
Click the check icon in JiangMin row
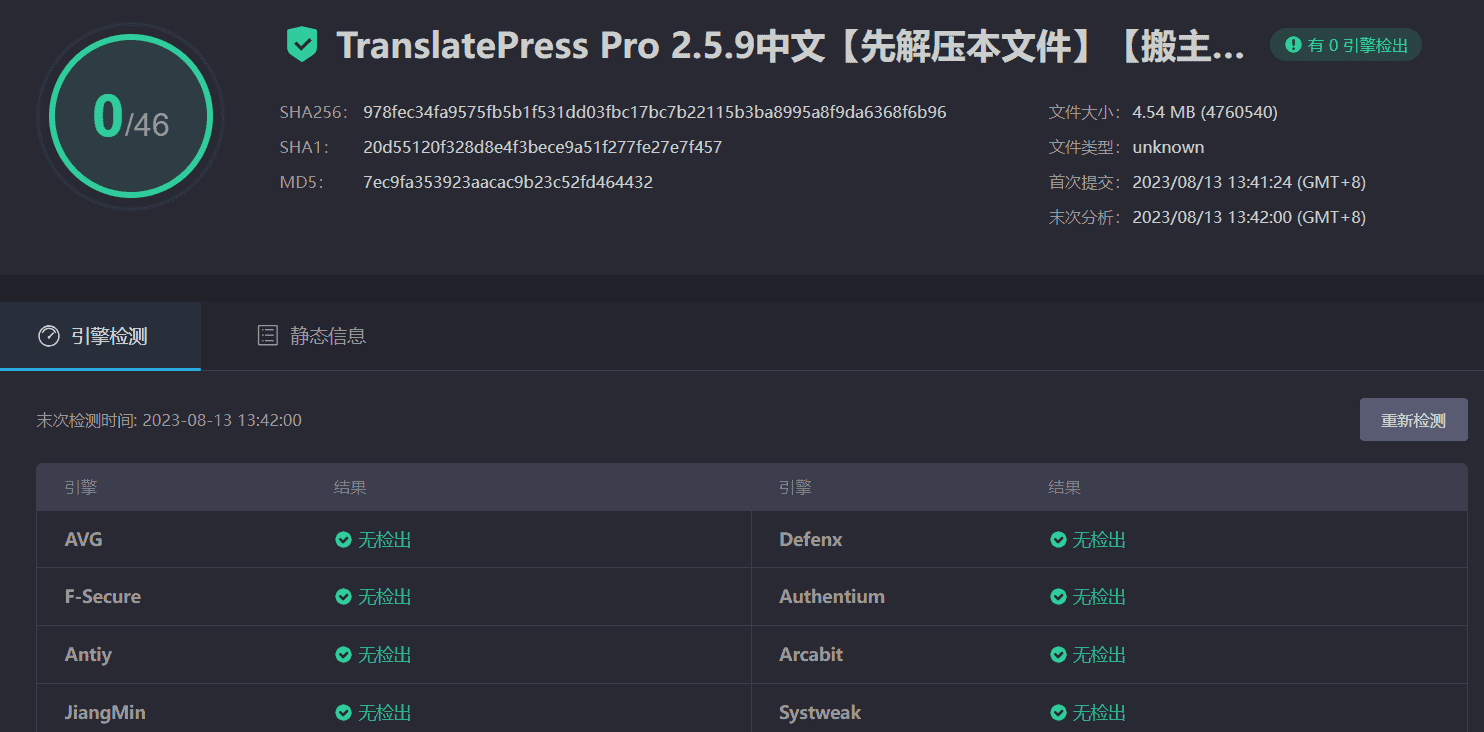point(343,713)
